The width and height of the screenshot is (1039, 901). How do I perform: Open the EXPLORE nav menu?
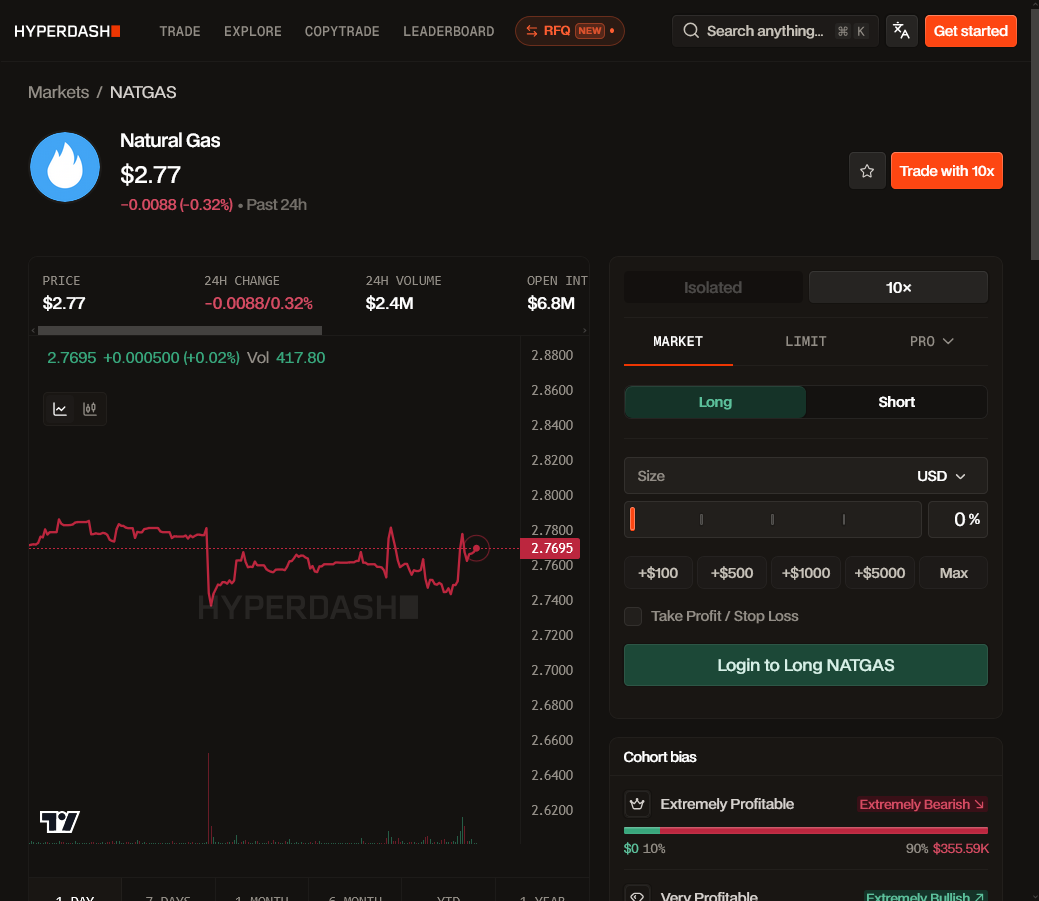point(252,31)
